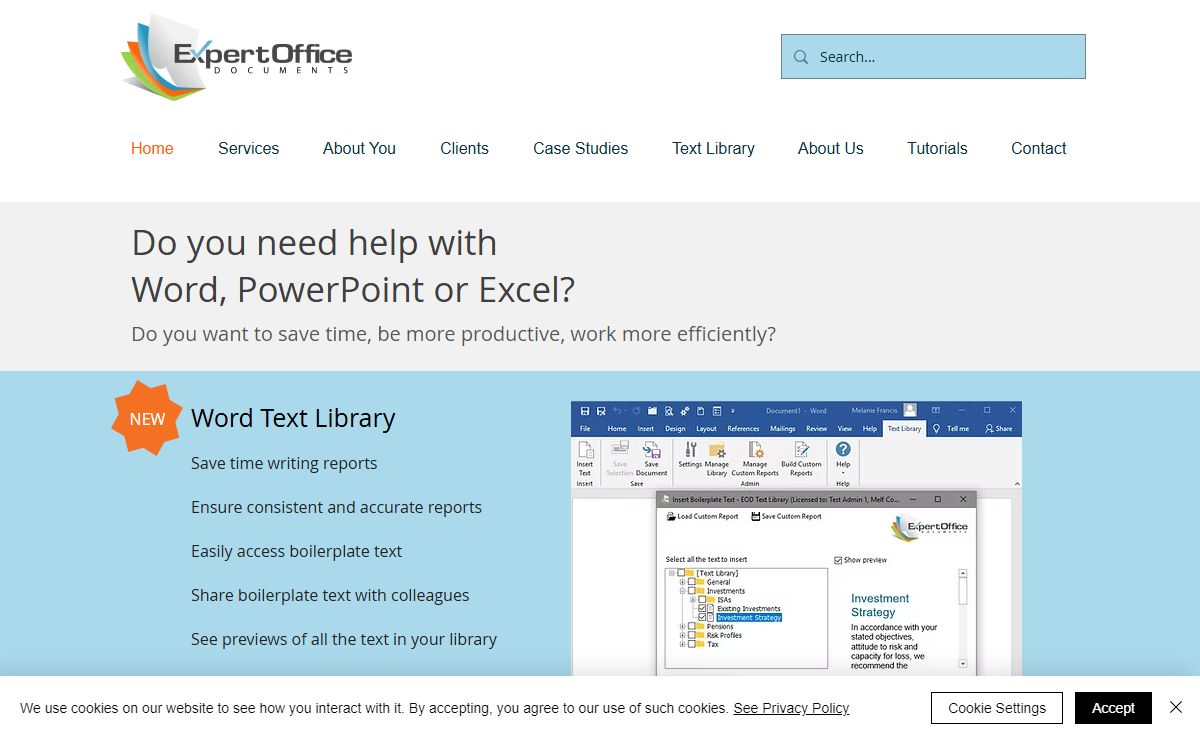Click "Share boilerplate text with colleagues" line
Image resolution: width=1200 pixels, height=740 pixels.
coord(330,595)
